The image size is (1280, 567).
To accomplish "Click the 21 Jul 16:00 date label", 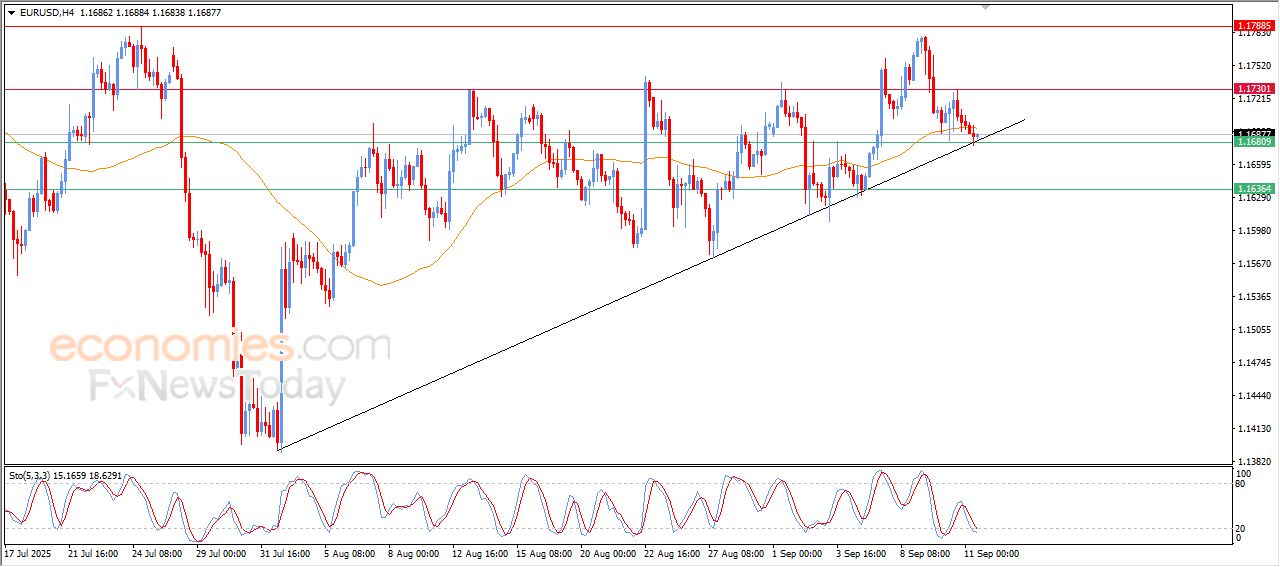I will 93,553.
